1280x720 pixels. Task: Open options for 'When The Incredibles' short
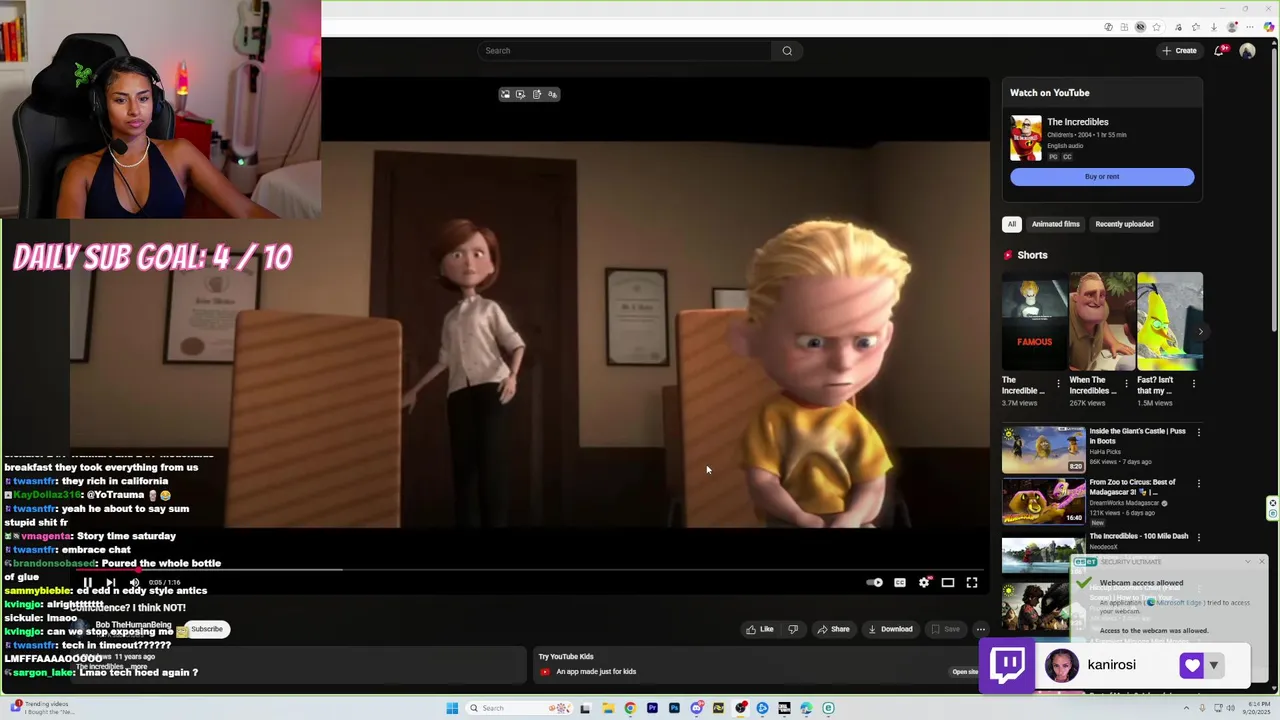pos(1126,383)
